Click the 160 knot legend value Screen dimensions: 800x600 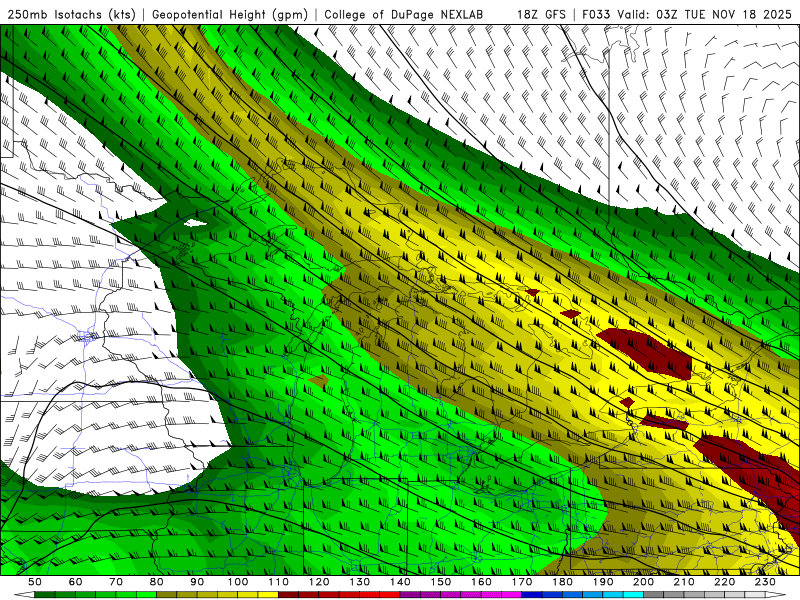coord(481,582)
